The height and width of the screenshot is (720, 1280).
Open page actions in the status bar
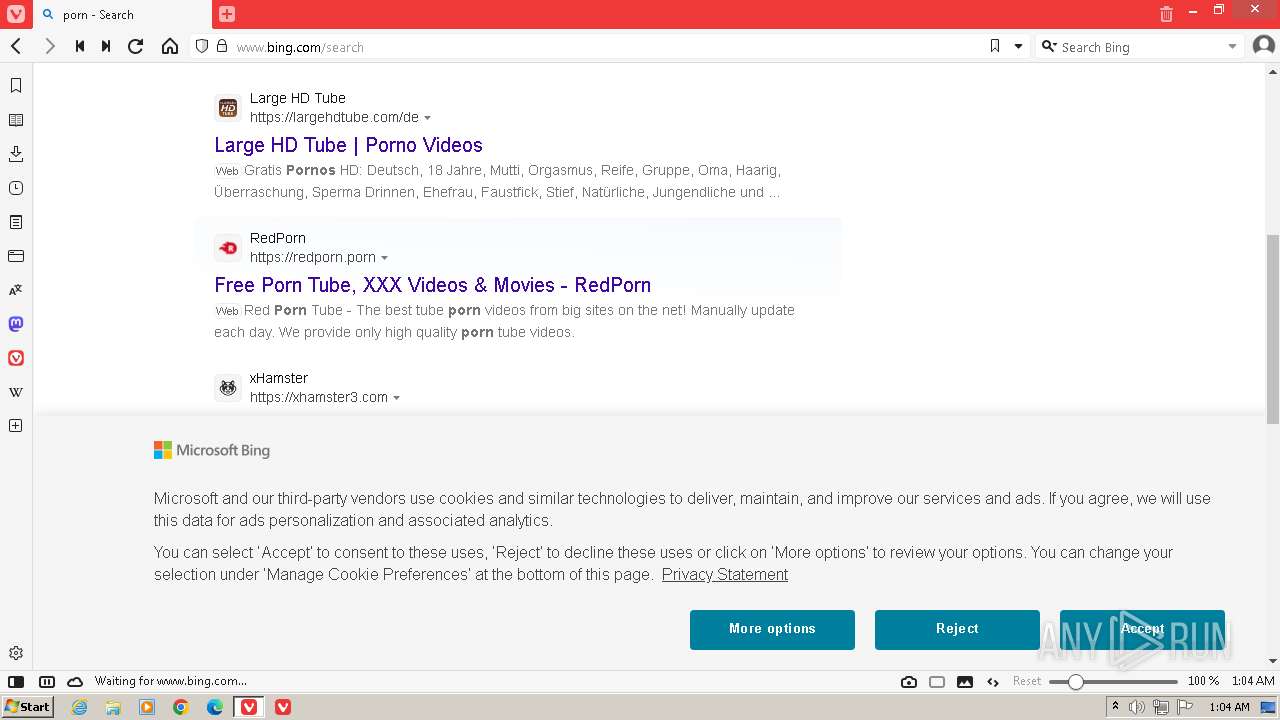coord(993,682)
